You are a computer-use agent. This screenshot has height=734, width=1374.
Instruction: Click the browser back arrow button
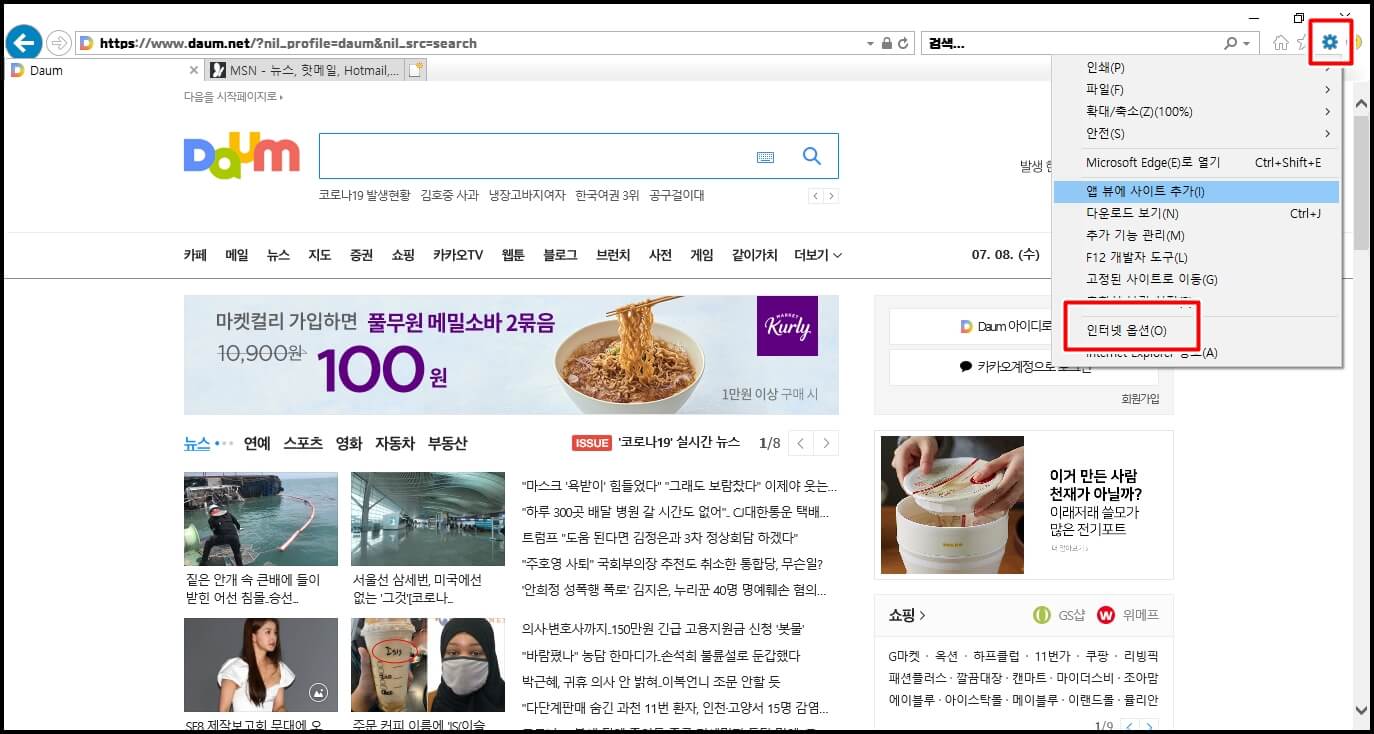tap(23, 43)
